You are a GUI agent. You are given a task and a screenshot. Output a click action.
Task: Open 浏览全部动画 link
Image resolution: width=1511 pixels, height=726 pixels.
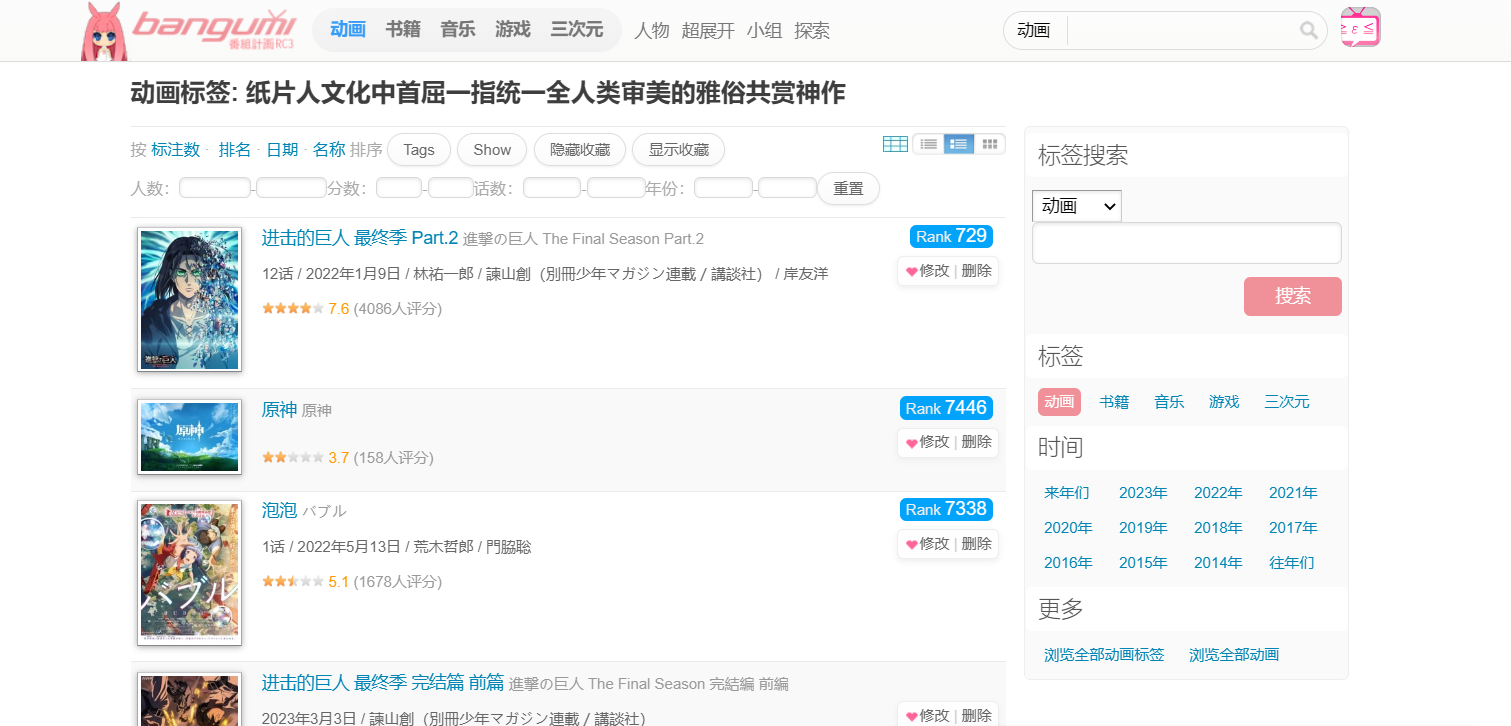click(1234, 655)
